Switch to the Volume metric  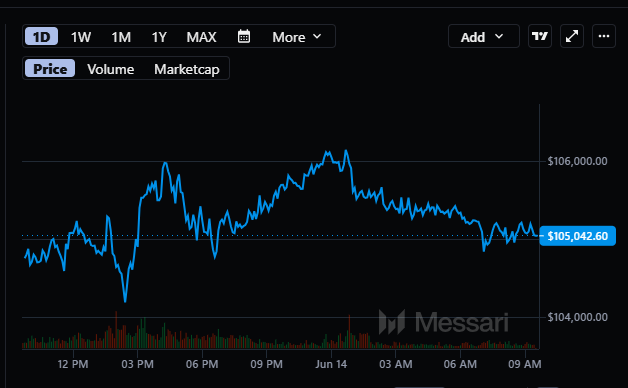coord(111,69)
